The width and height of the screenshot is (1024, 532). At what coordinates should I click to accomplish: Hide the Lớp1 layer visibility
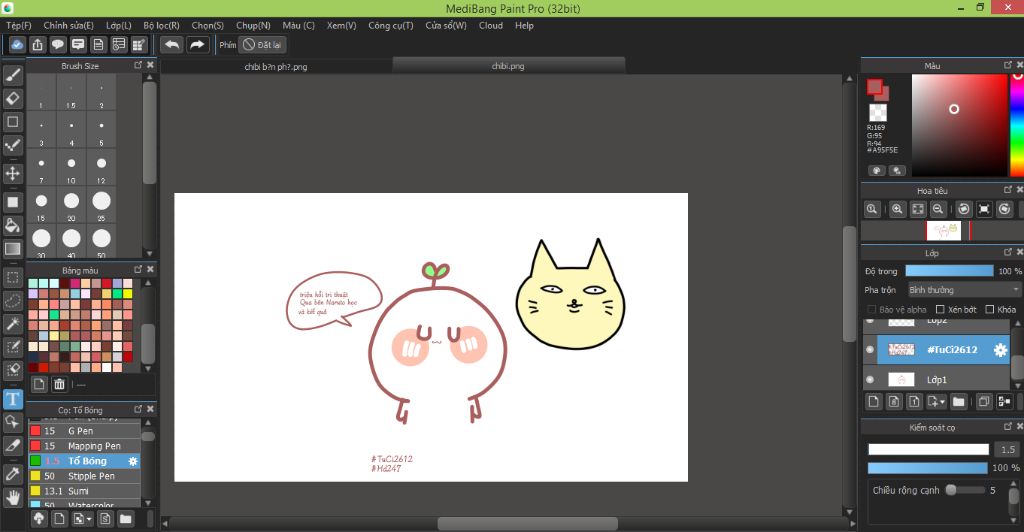870,379
